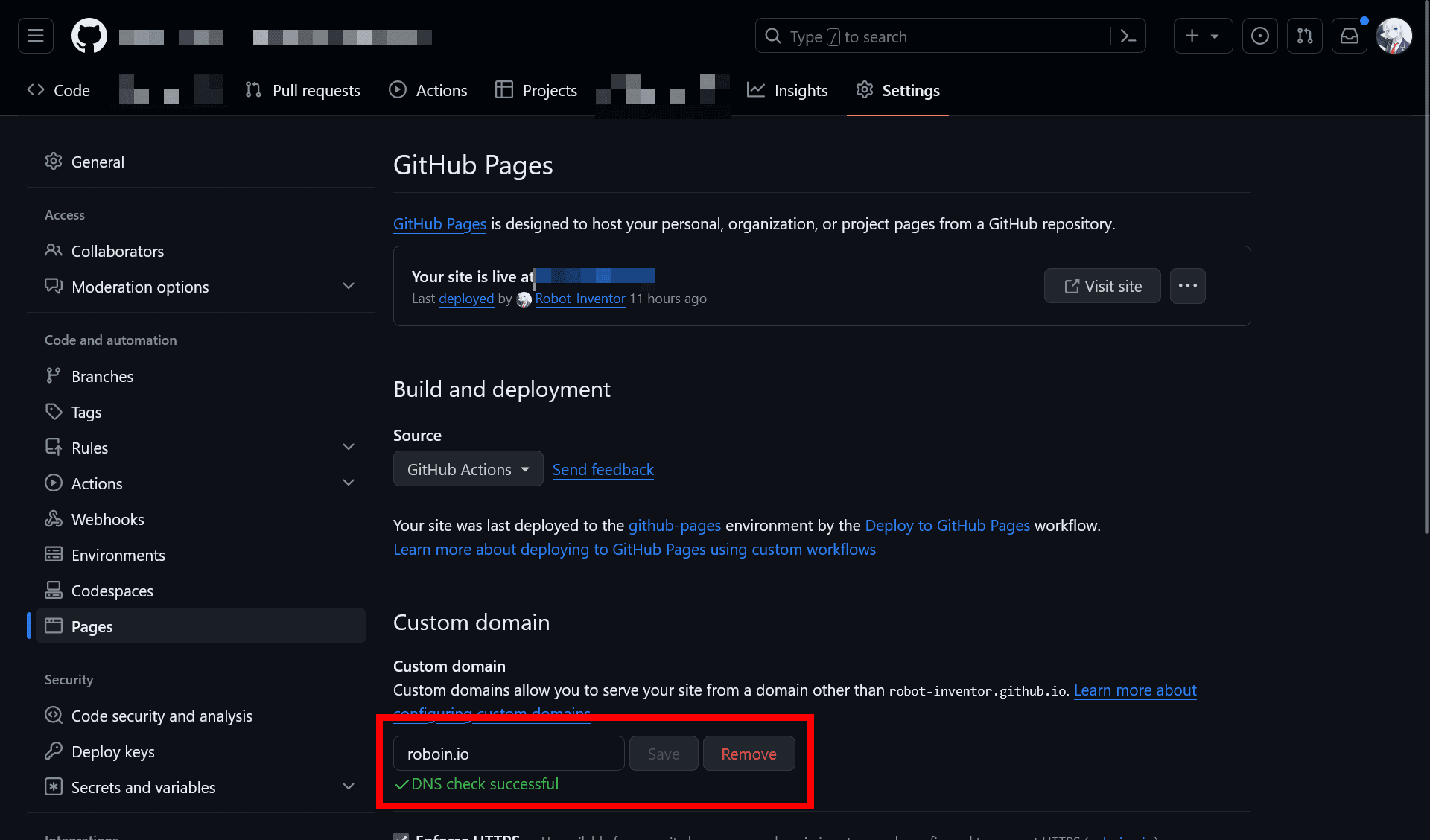Screen dimensions: 1430x840
Task: Open the GitHub Pages documentation link
Action: click(439, 224)
